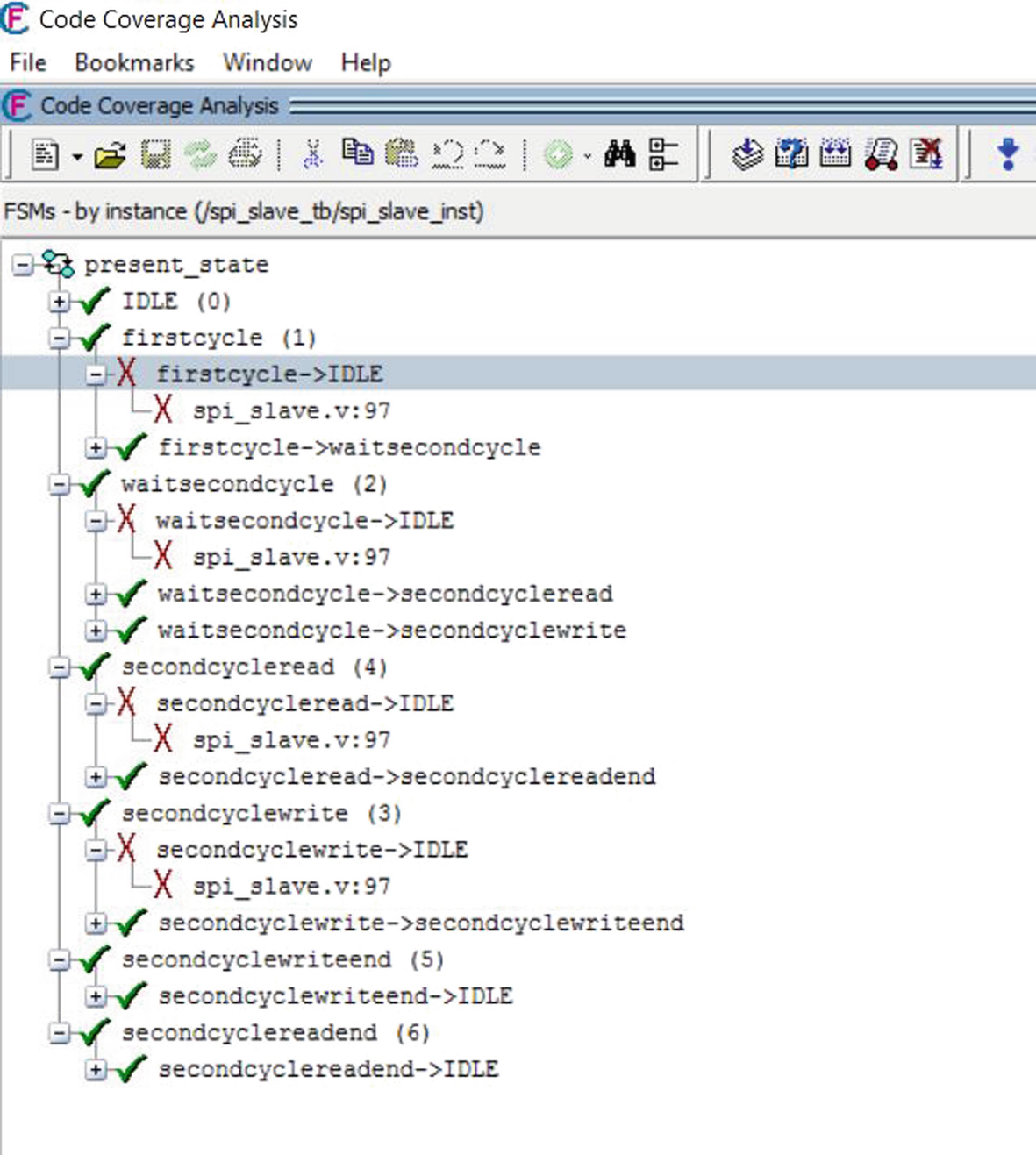Click the Open folder toolbar icon
The image size is (1036, 1155).
(111, 156)
